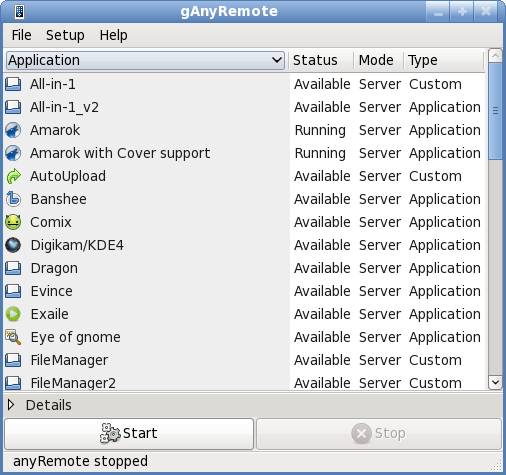Click the Stop button

tap(379, 434)
